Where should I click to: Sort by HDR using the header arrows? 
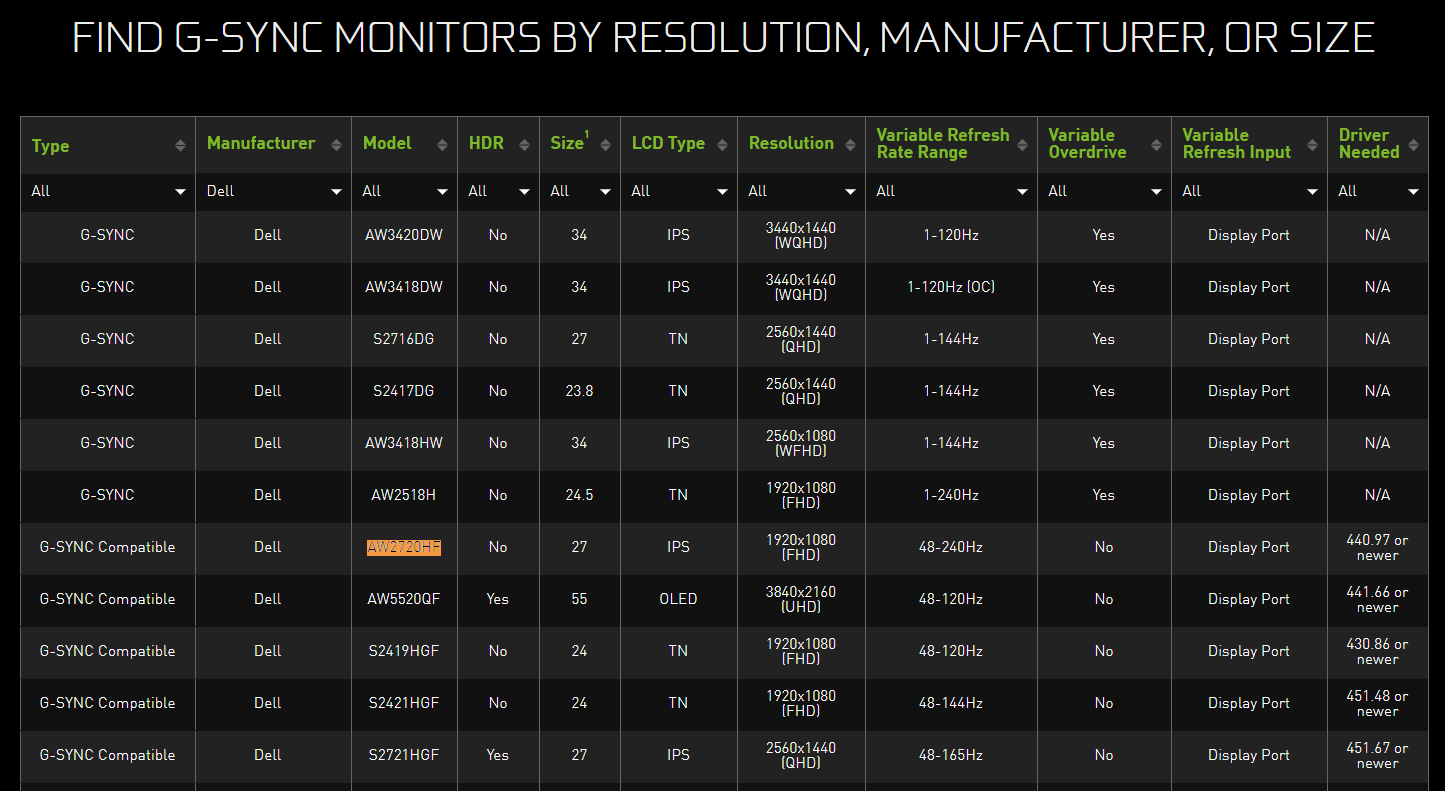click(x=524, y=146)
